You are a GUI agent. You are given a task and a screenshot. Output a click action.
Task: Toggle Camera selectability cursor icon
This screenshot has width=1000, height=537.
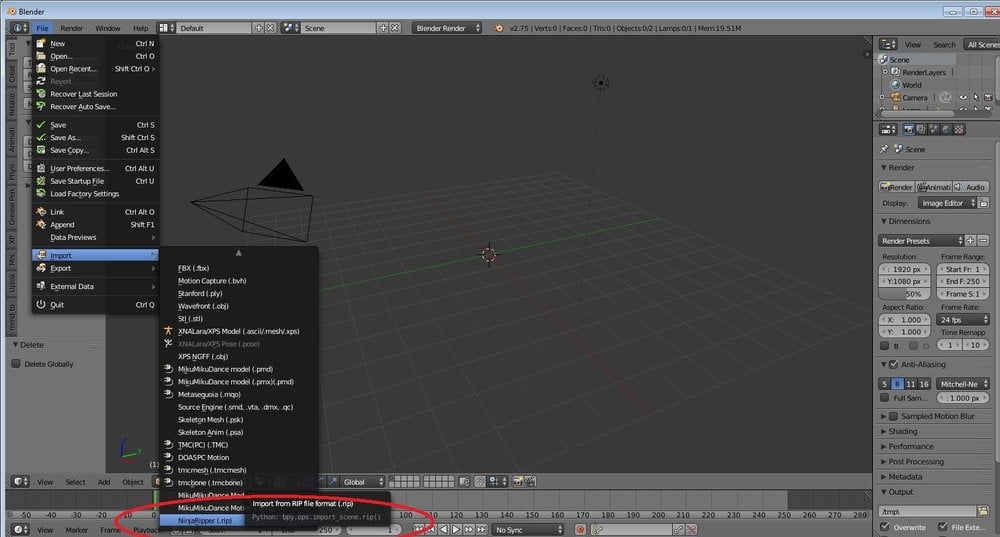976,98
